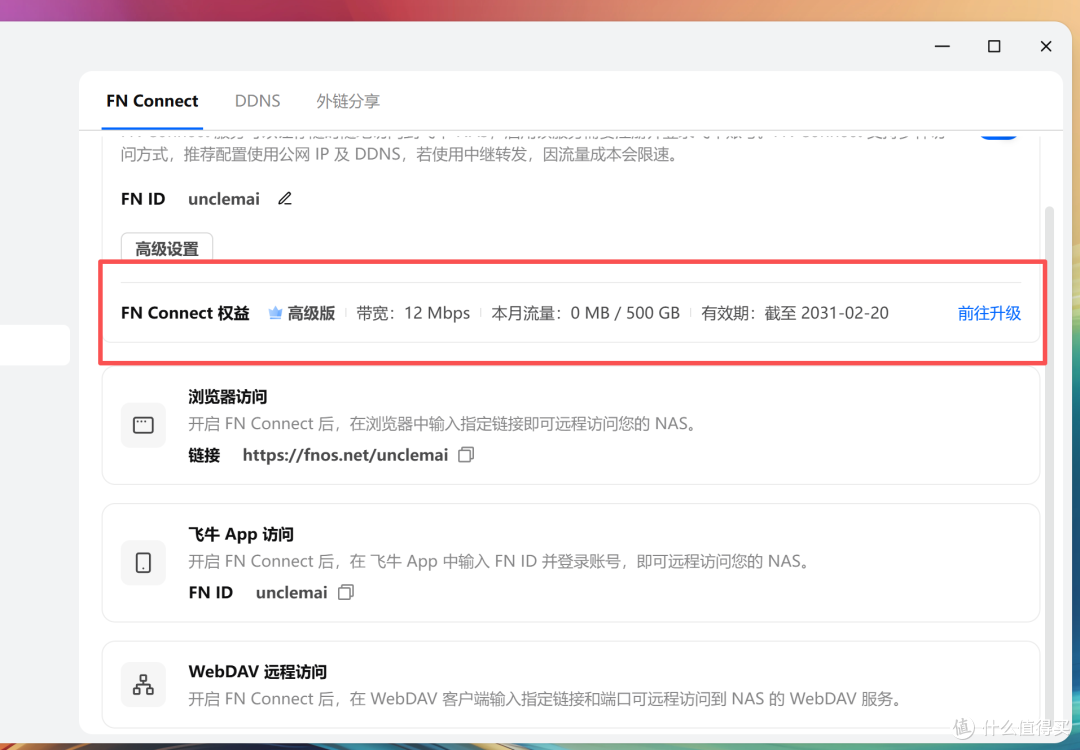Open the https://fnos.net/unclemai link text
The height and width of the screenshot is (750, 1080).
(345, 455)
